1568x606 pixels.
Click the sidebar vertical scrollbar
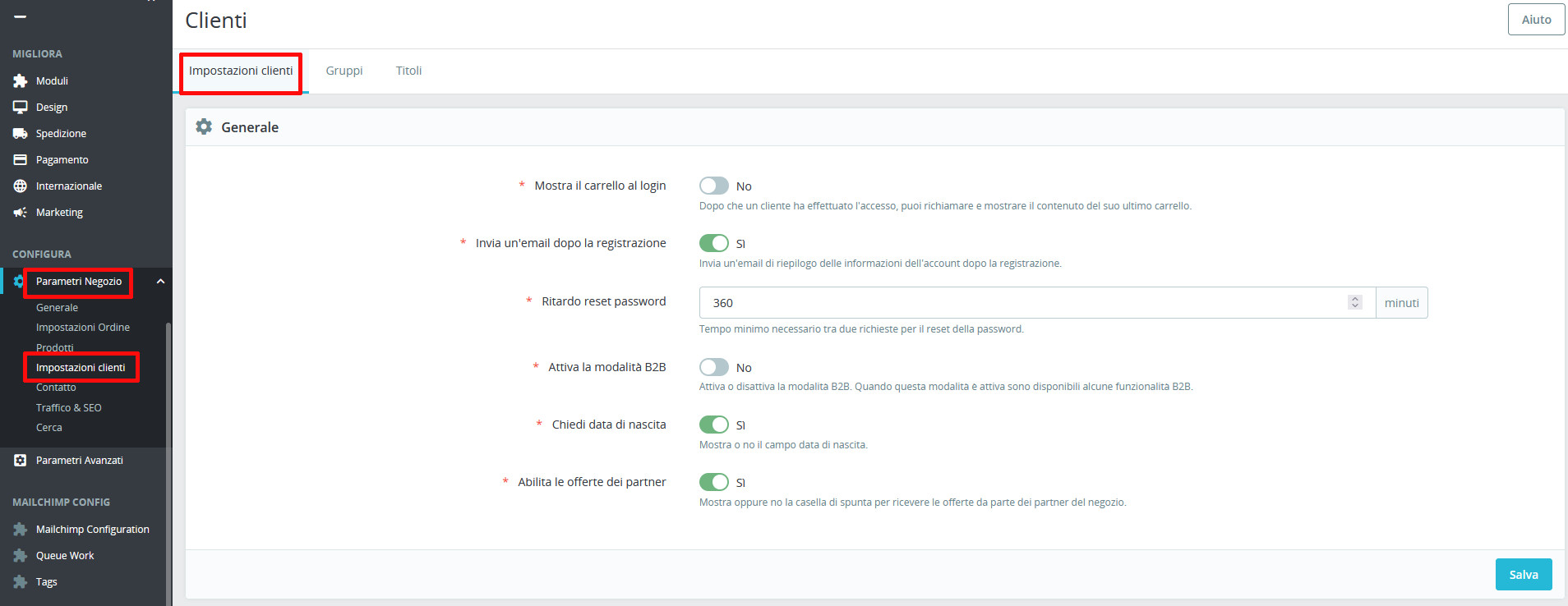pos(168,464)
